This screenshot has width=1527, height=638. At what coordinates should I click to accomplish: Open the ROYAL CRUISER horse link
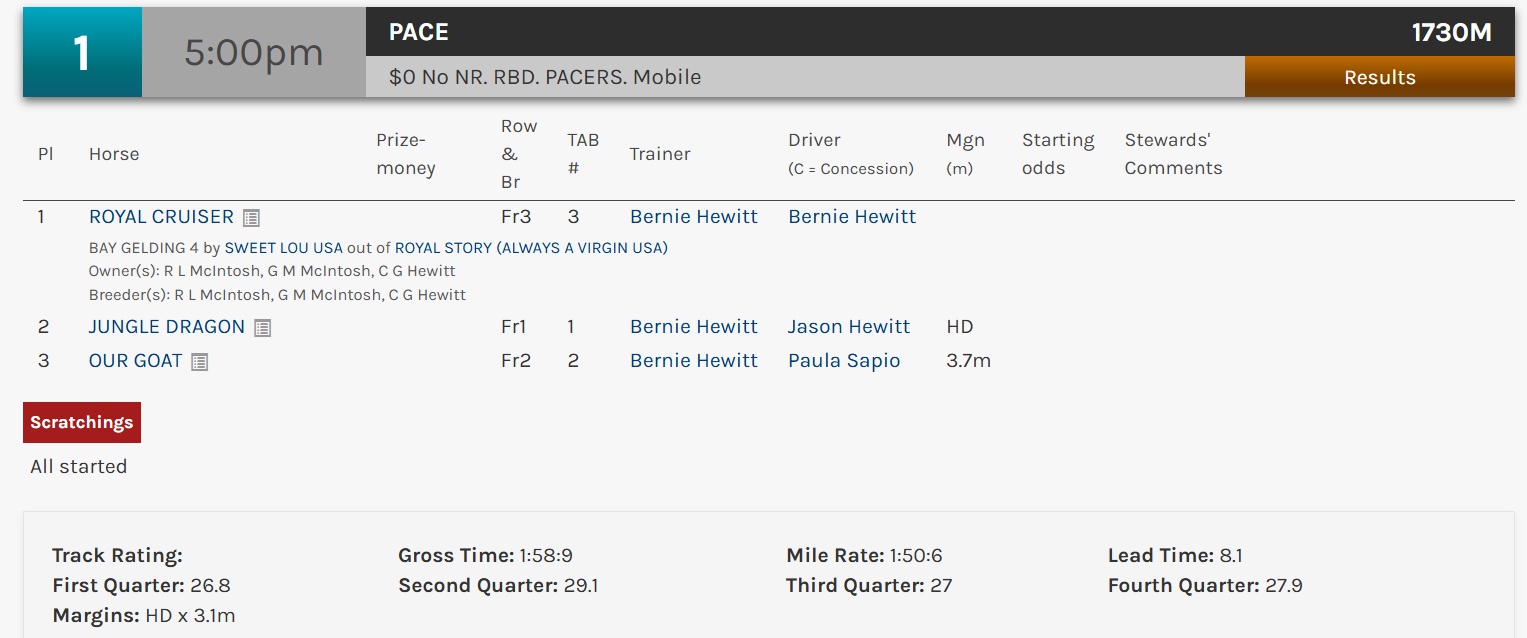click(161, 217)
